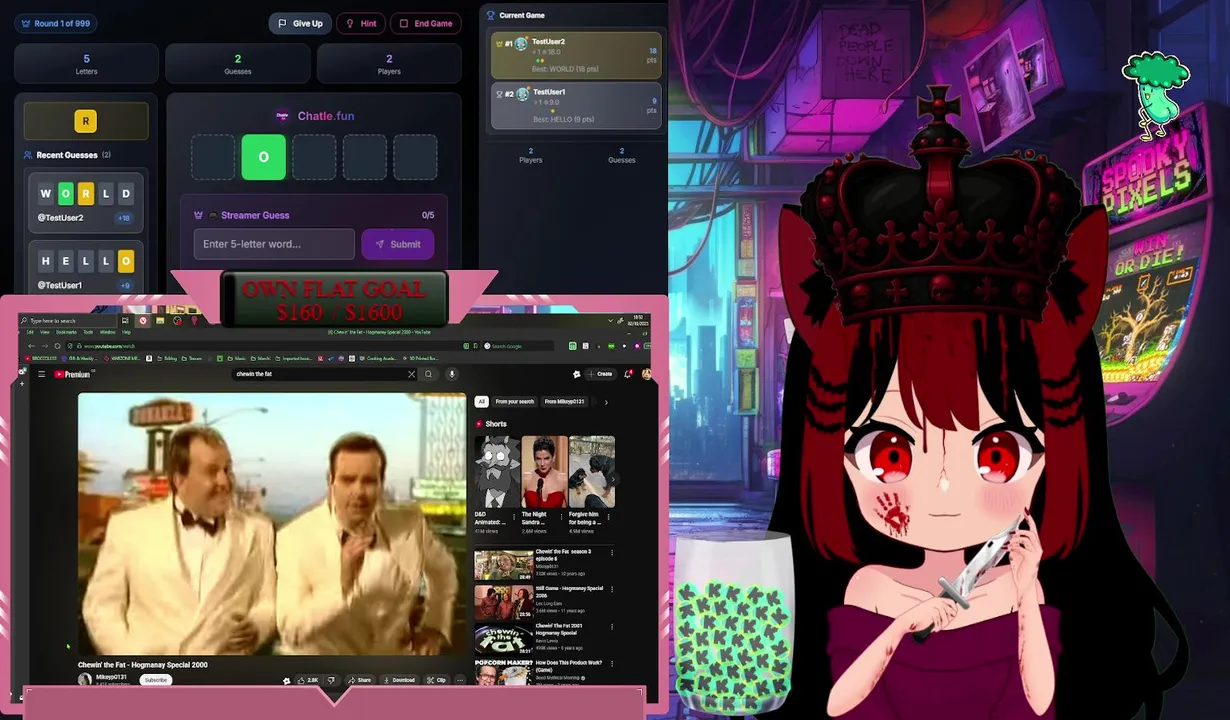Click the YouTube Create button
Viewport: 1230px width, 720px height.
pos(601,374)
